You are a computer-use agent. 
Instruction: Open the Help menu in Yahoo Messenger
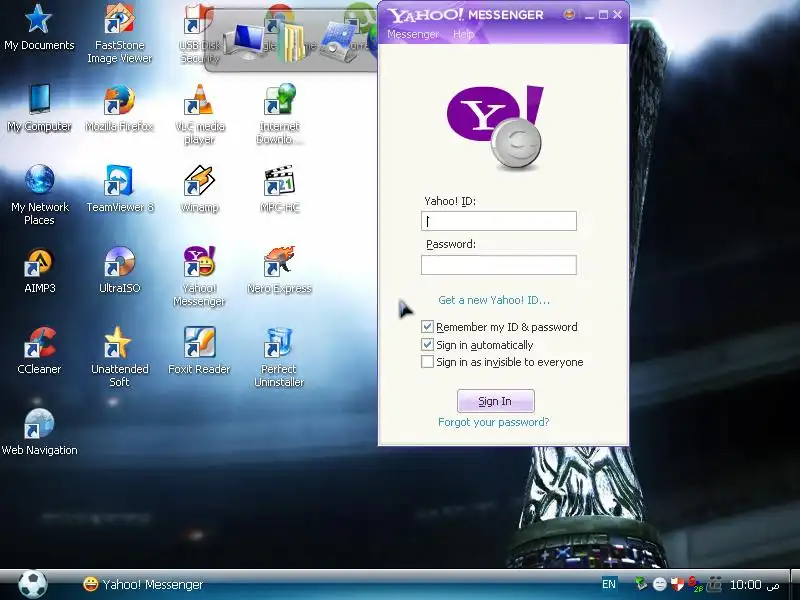pos(463,34)
